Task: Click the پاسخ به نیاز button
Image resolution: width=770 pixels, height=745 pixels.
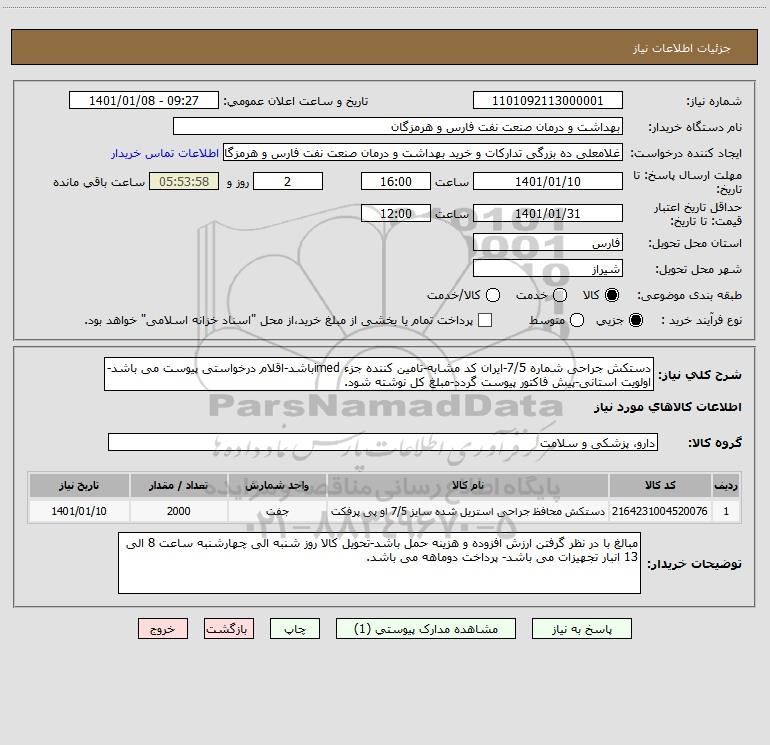Action: (582, 629)
